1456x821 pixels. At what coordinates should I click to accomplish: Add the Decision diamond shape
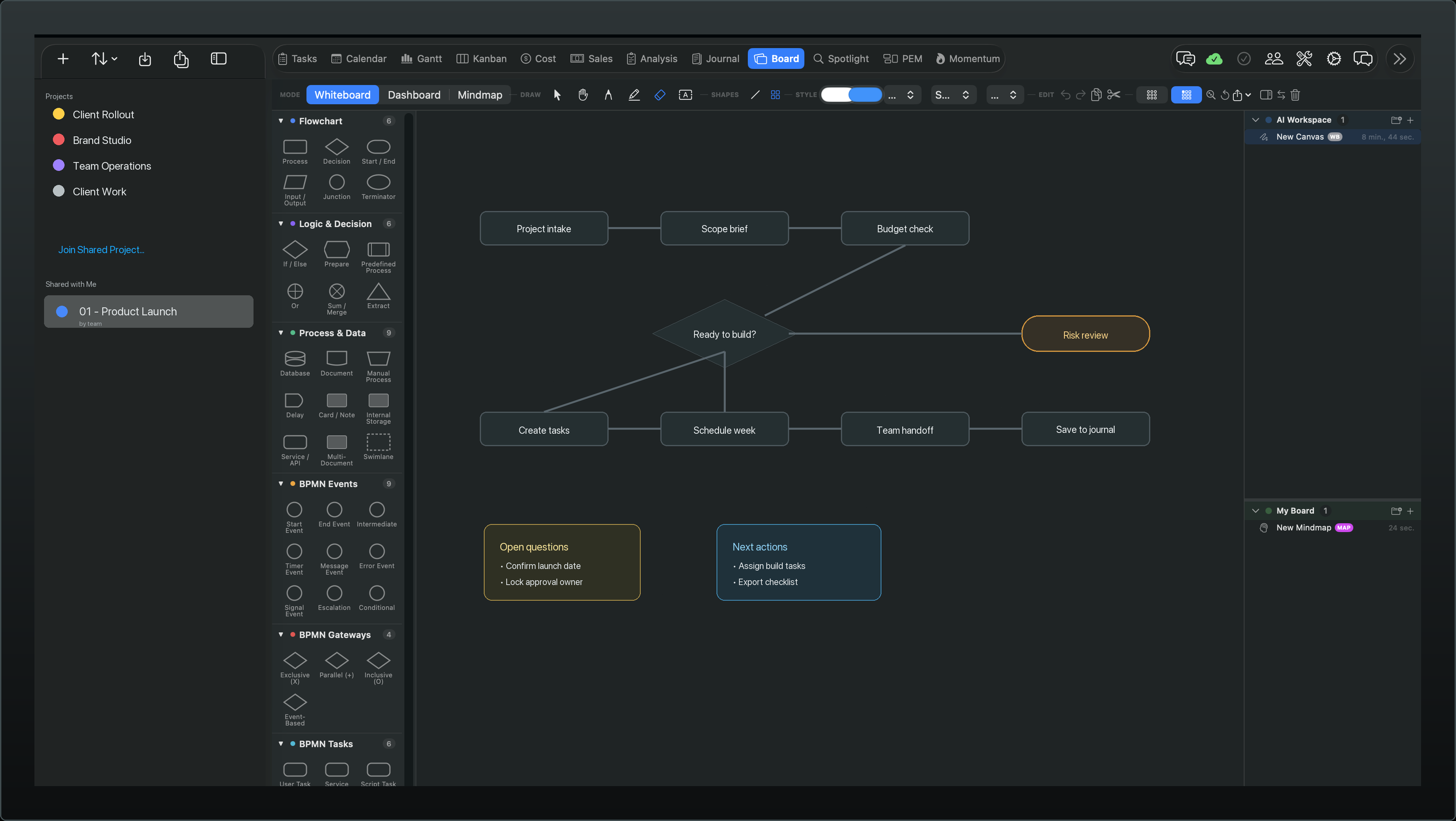click(x=337, y=152)
